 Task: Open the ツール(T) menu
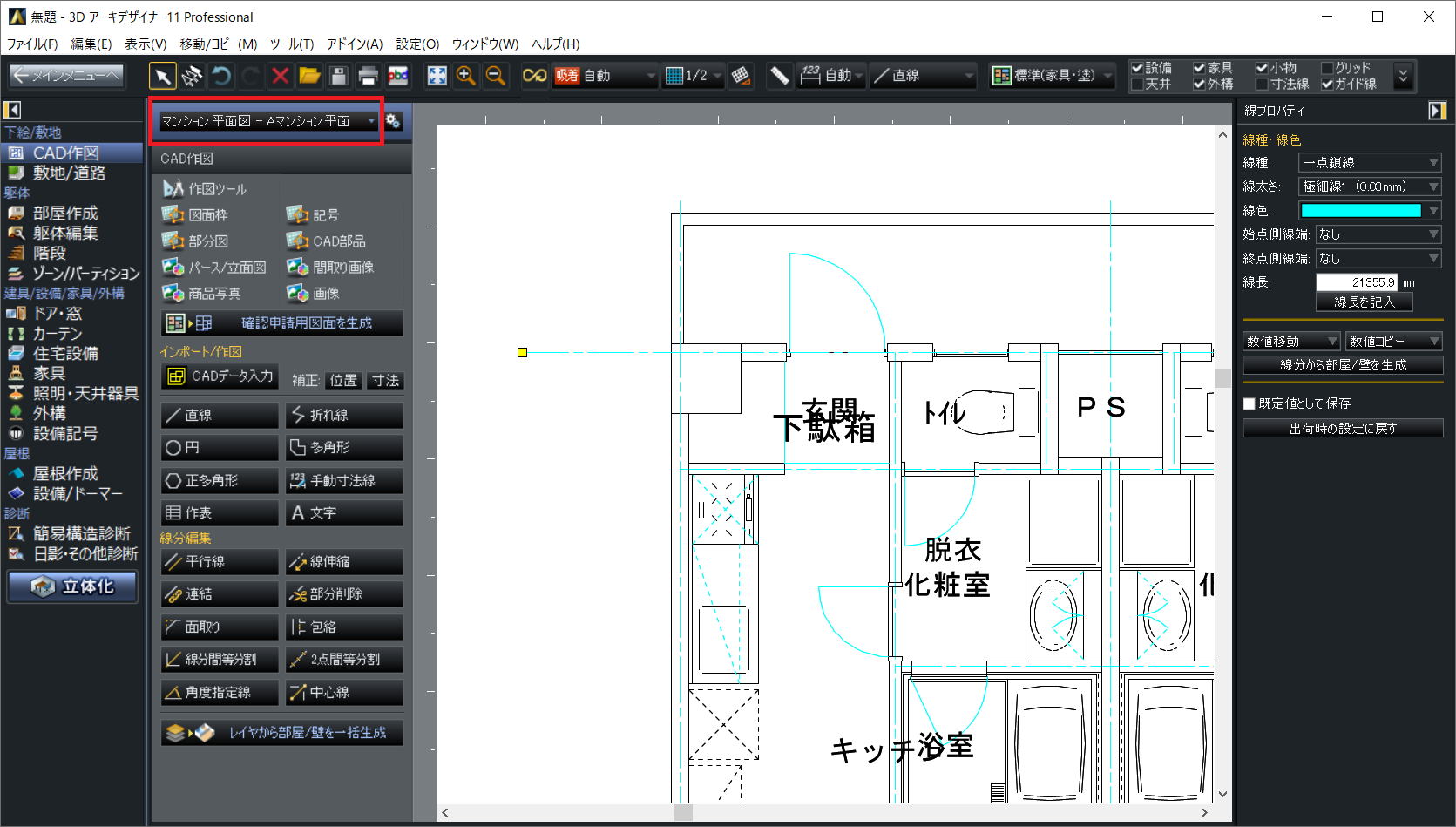[x=291, y=44]
